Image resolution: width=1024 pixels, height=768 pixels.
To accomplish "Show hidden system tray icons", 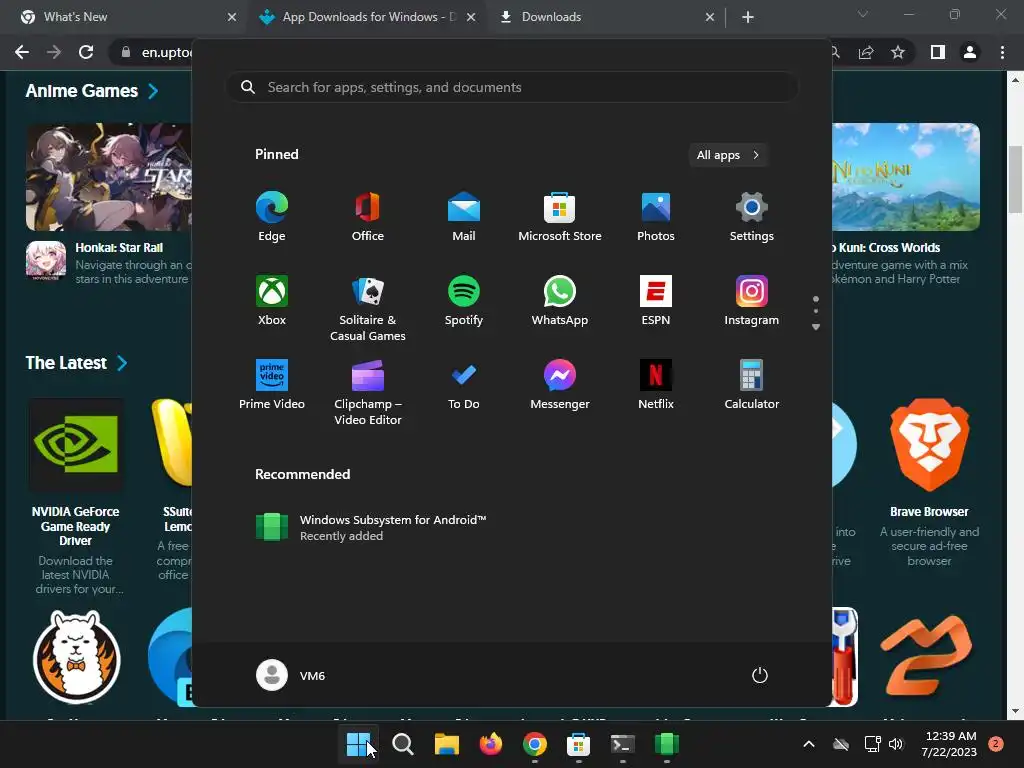I will pyautogui.click(x=808, y=744).
